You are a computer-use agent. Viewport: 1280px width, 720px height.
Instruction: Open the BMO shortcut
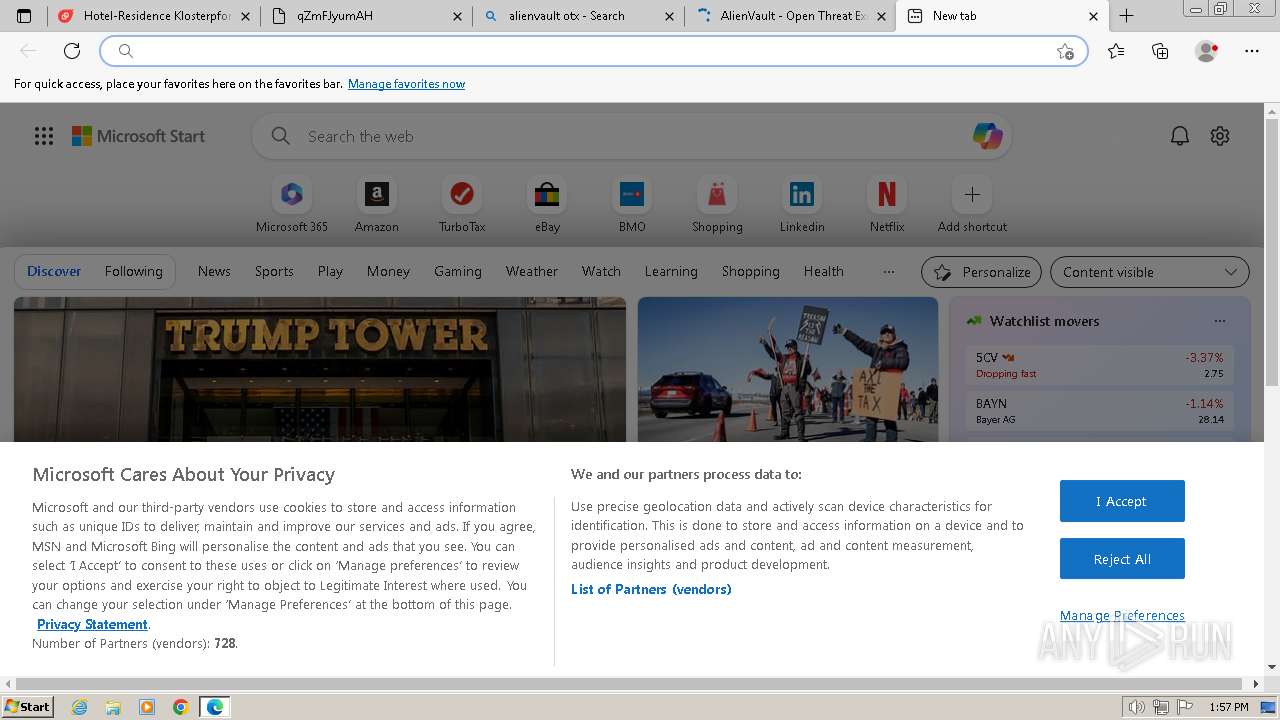tap(632, 204)
